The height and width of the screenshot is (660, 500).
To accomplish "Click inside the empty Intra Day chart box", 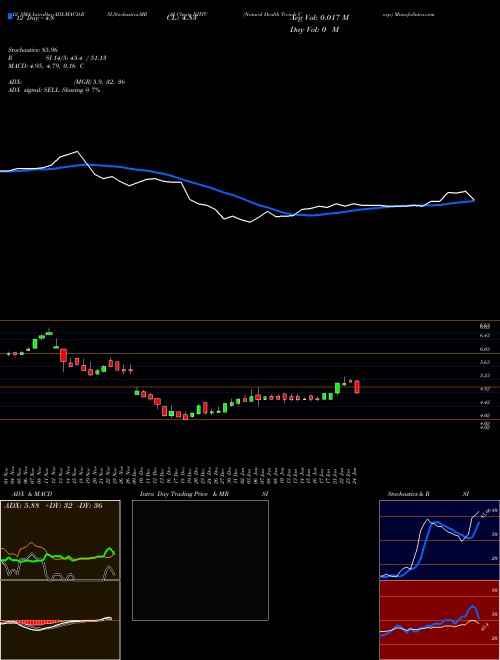I will 200,560.
